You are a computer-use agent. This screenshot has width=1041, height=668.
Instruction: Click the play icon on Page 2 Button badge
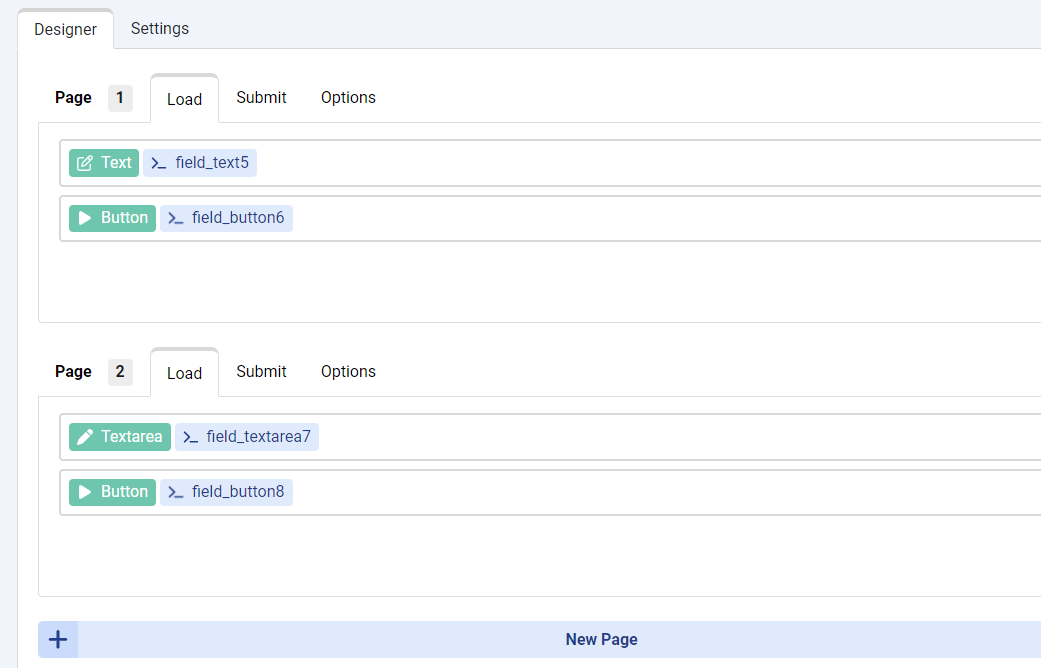pyautogui.click(x=85, y=492)
